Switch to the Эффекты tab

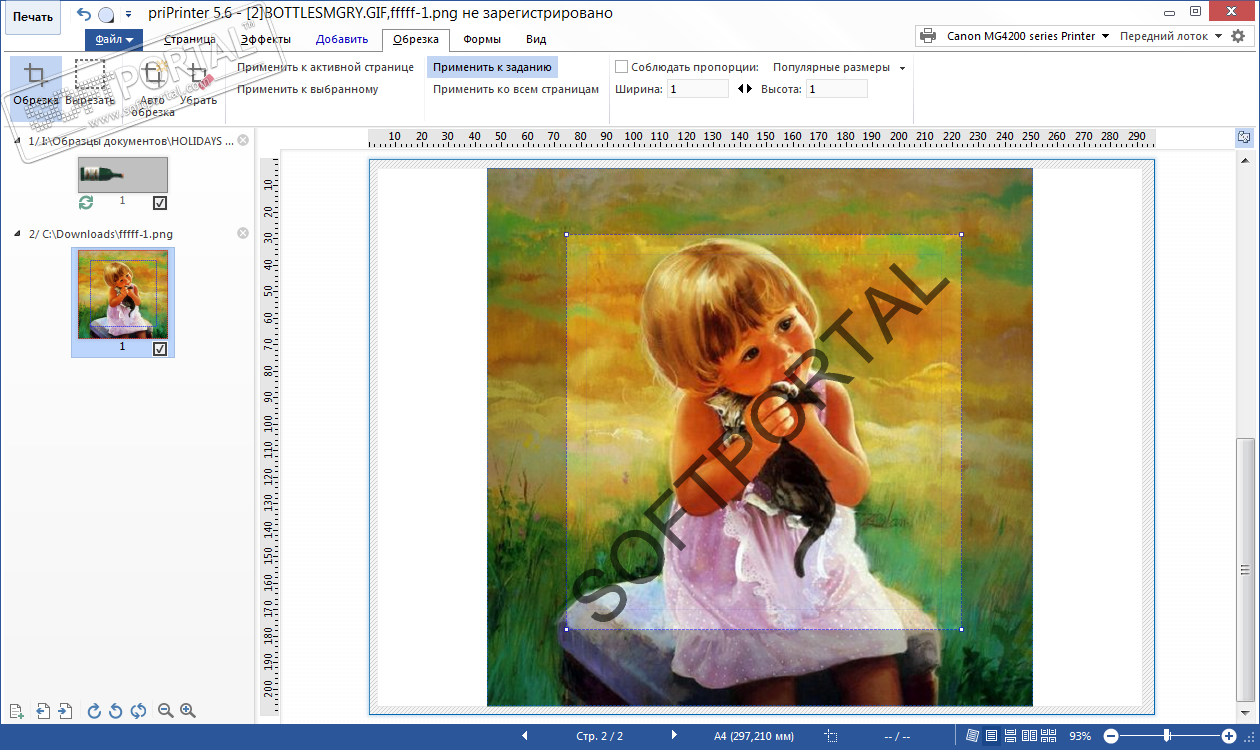[265, 40]
